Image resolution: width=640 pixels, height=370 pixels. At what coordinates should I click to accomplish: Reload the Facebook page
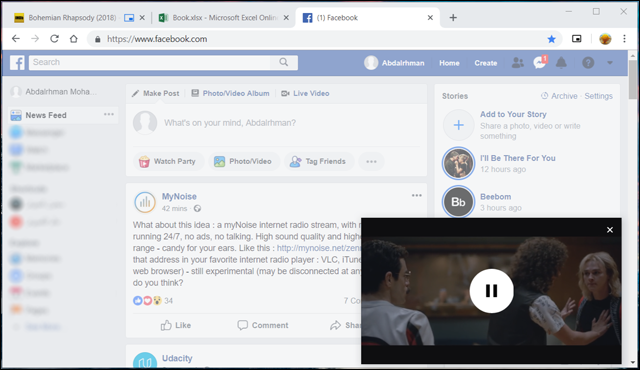pos(54,39)
